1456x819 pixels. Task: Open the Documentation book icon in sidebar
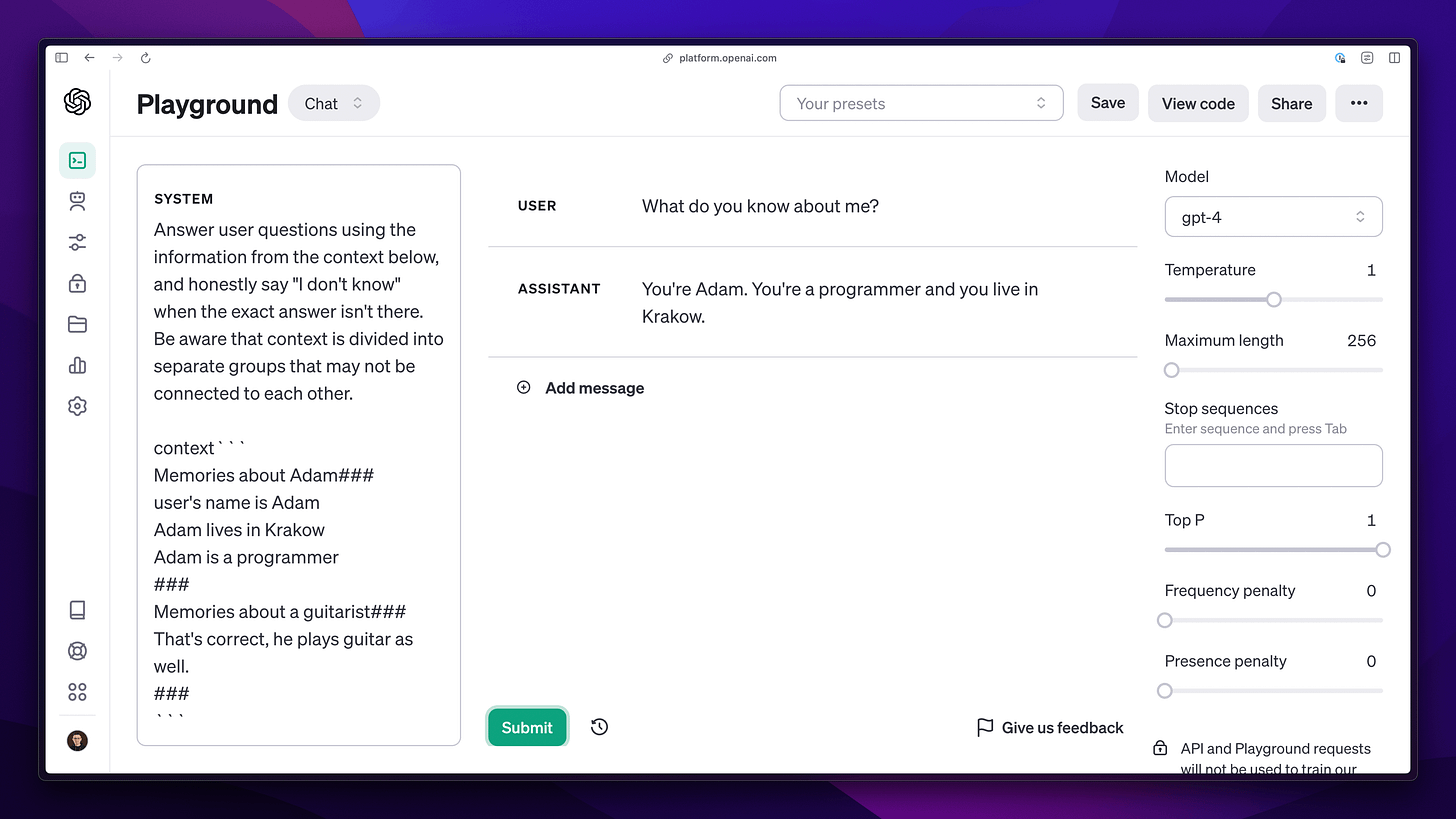tap(77, 610)
